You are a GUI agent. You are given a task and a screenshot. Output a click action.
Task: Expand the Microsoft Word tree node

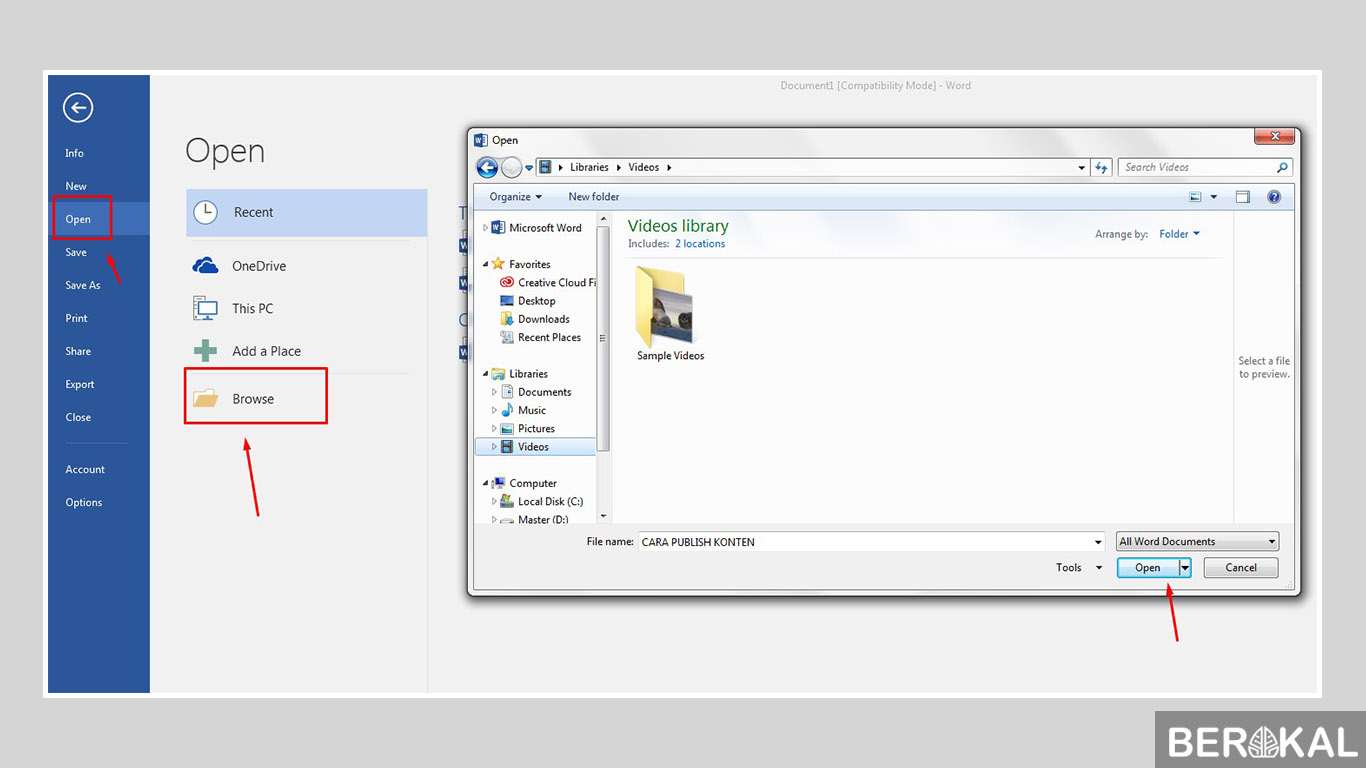[x=486, y=228]
